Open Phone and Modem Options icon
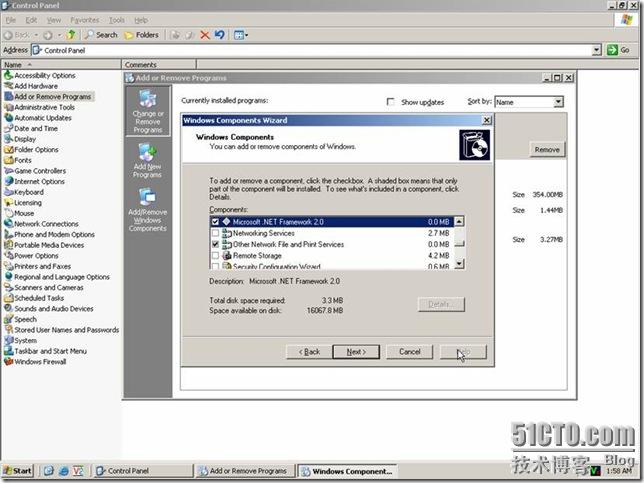644x483 pixels. (9, 235)
